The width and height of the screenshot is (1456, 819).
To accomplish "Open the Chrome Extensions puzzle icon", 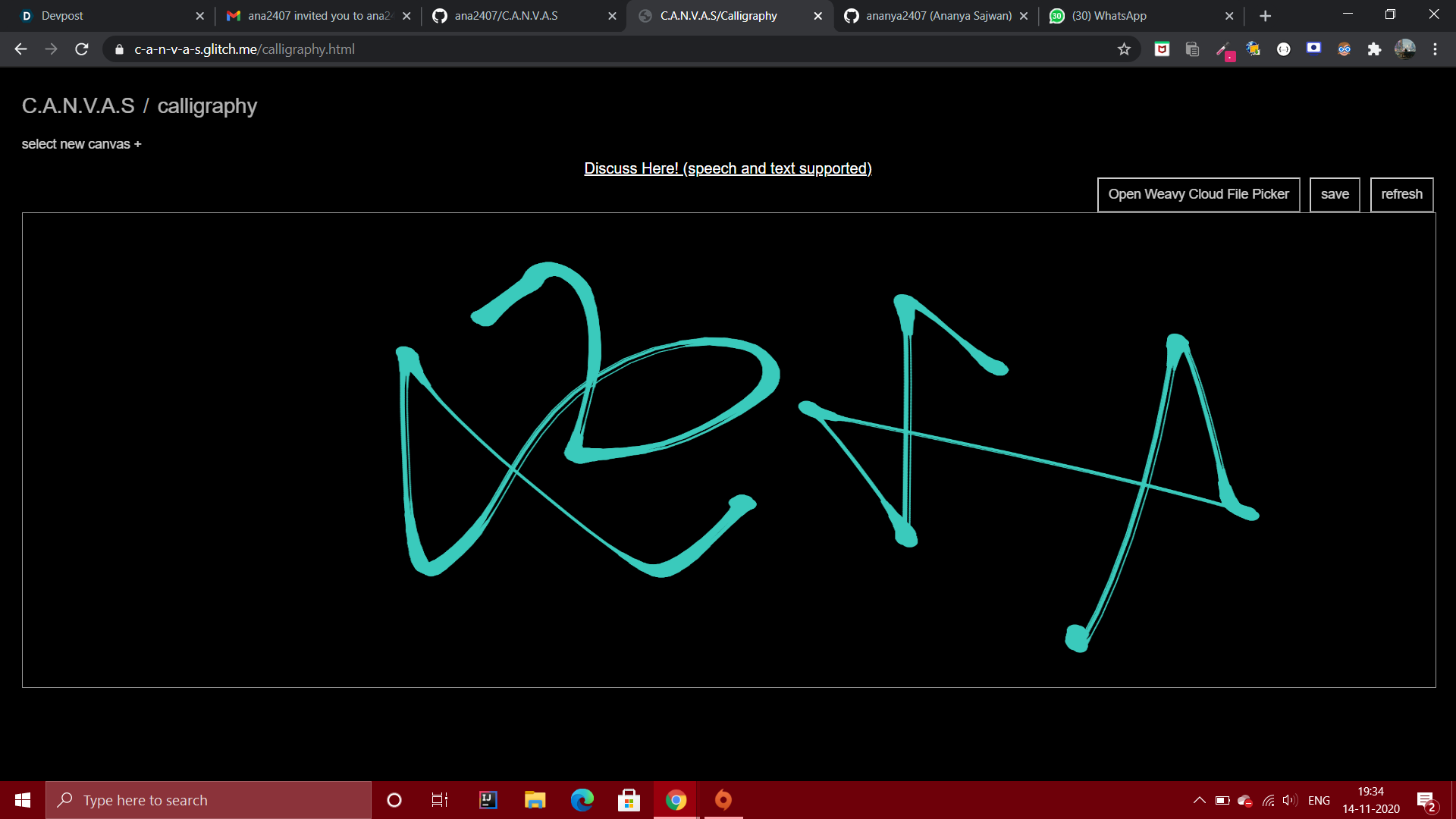I will pyautogui.click(x=1374, y=49).
